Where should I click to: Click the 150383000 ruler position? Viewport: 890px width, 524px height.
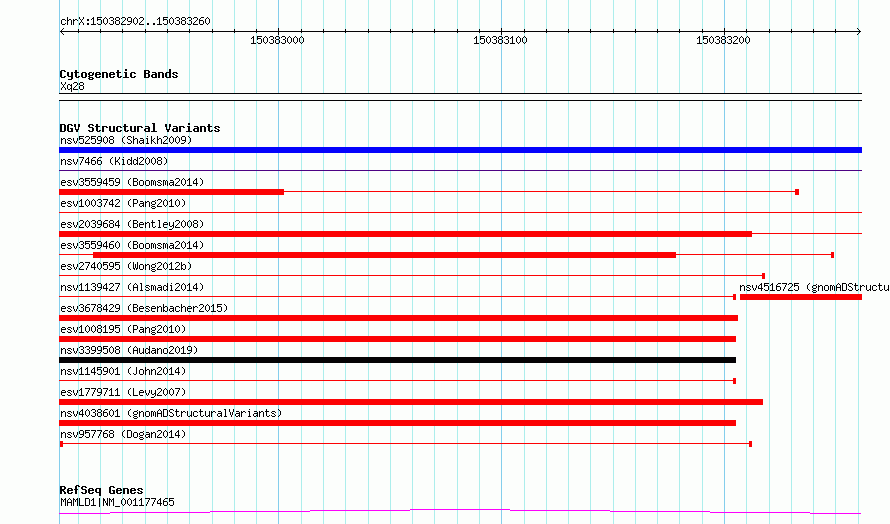[277, 40]
